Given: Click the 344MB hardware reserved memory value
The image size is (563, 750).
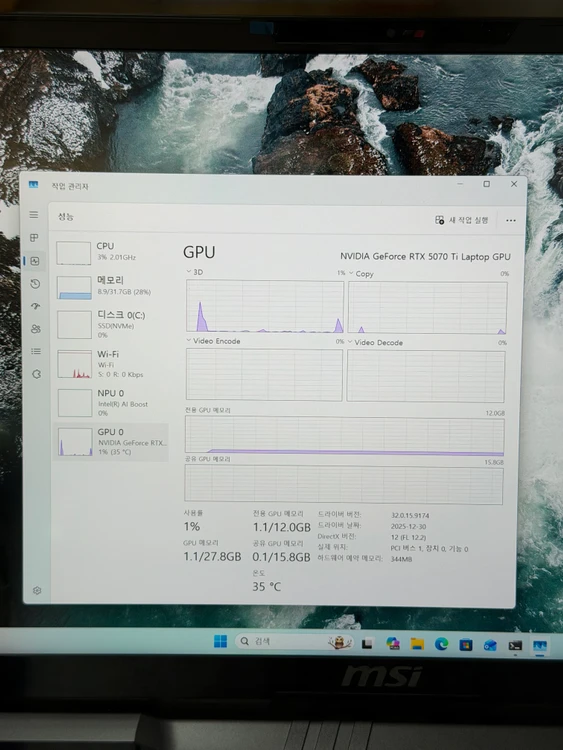Looking at the screenshot, I should 401,559.
